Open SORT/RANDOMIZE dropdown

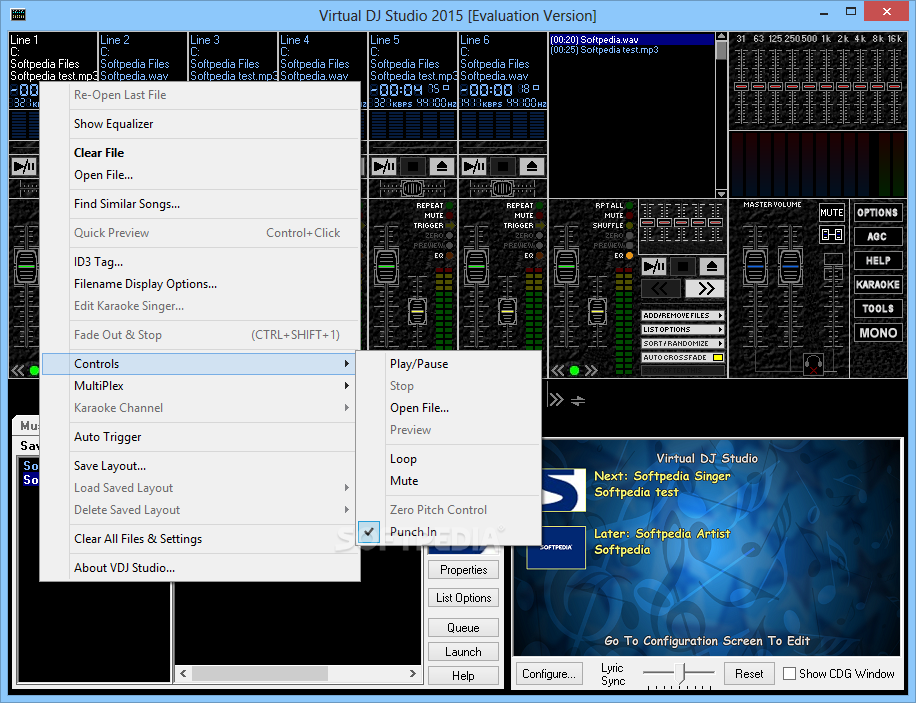(683, 344)
